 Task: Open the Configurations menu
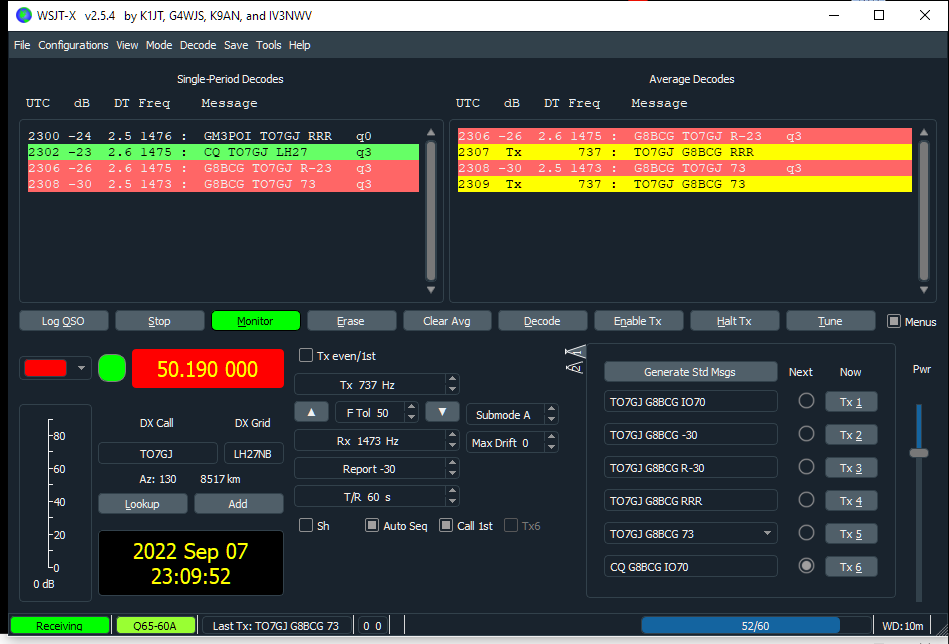[x=73, y=45]
